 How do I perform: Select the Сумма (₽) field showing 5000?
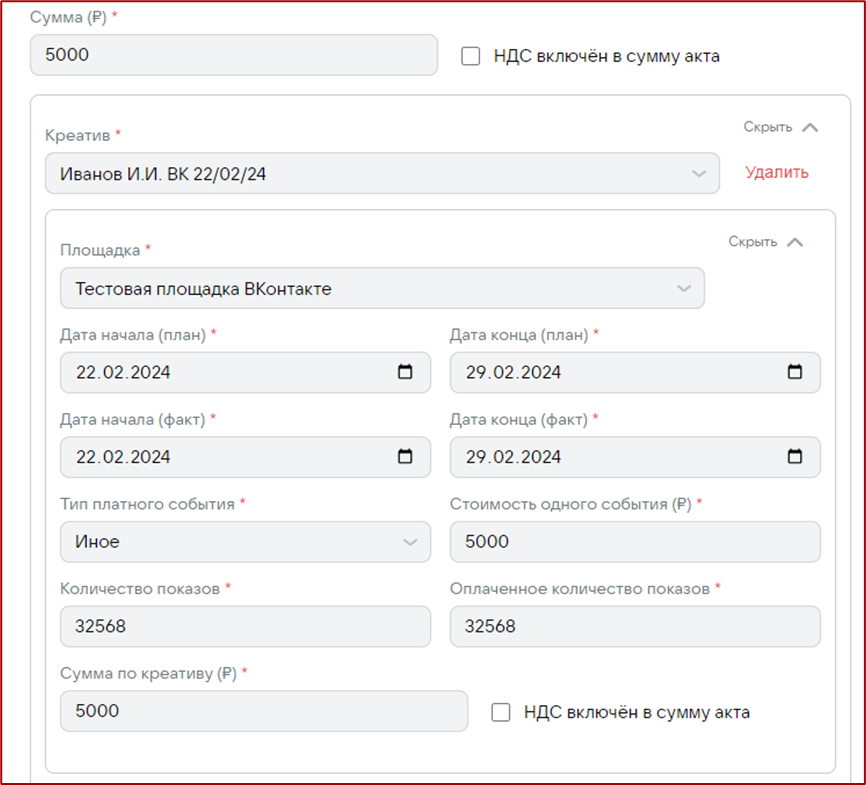pos(230,56)
